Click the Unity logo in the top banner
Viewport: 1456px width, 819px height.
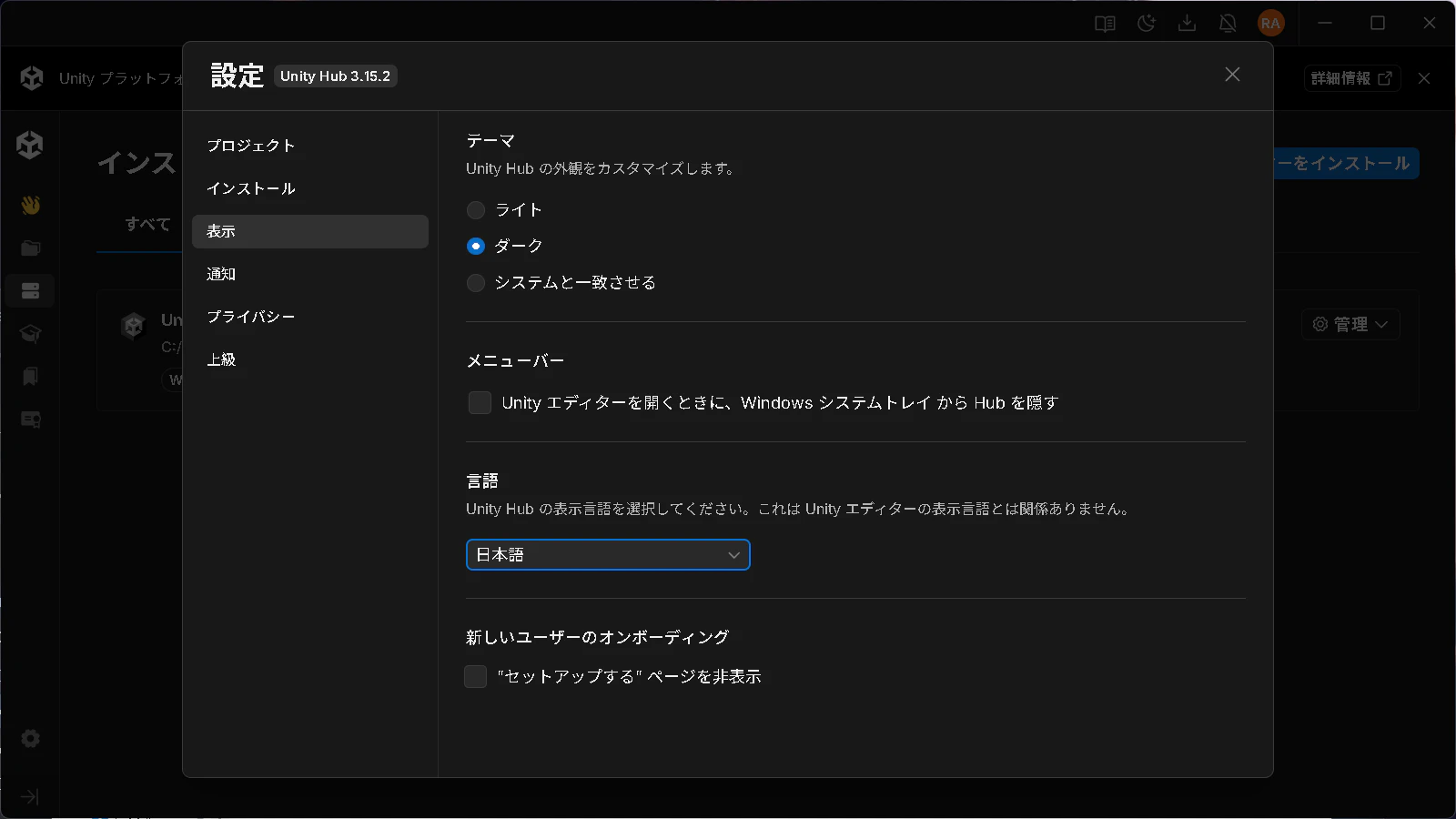tap(32, 78)
